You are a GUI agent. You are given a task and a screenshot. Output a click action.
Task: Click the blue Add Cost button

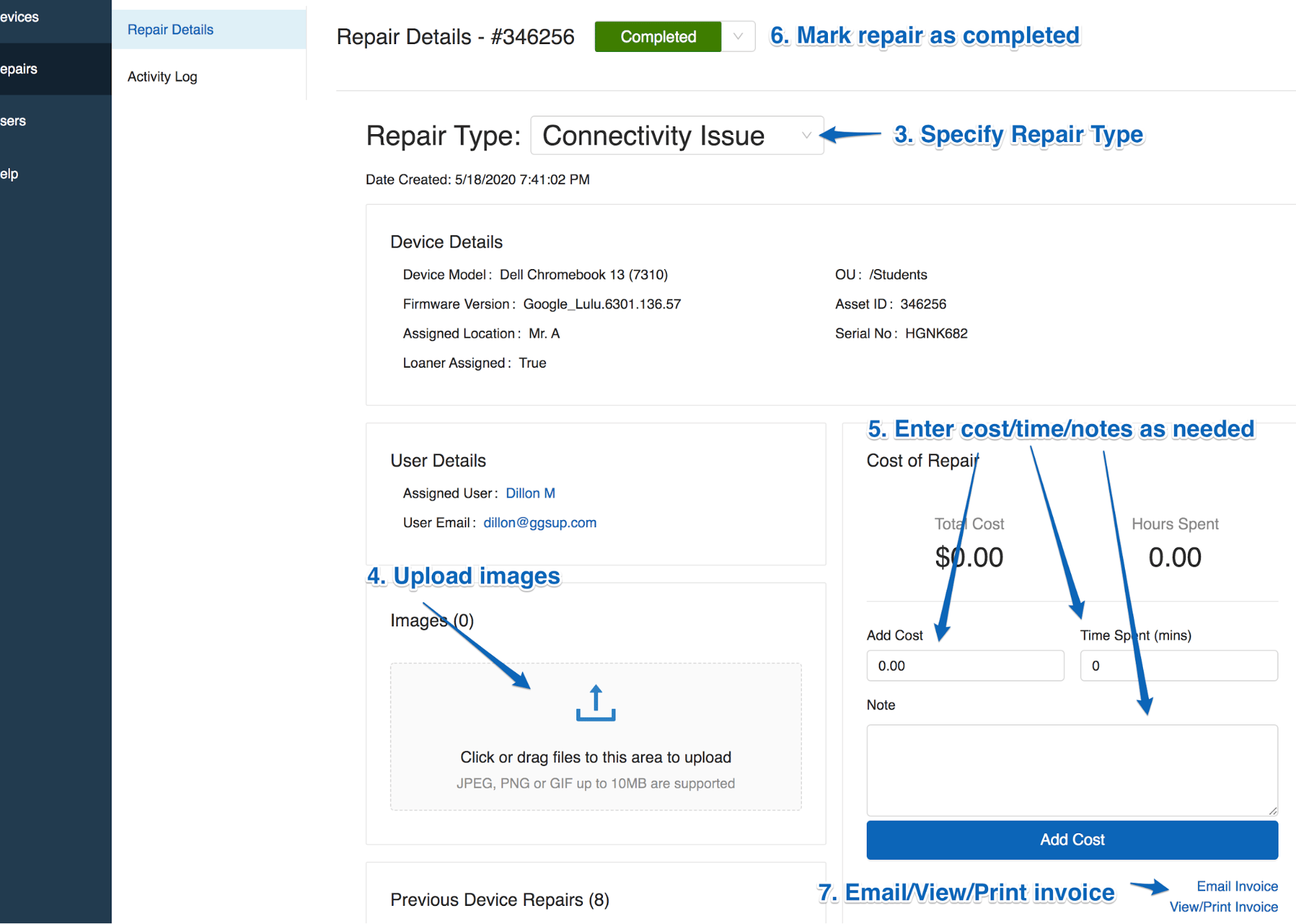(x=1072, y=840)
